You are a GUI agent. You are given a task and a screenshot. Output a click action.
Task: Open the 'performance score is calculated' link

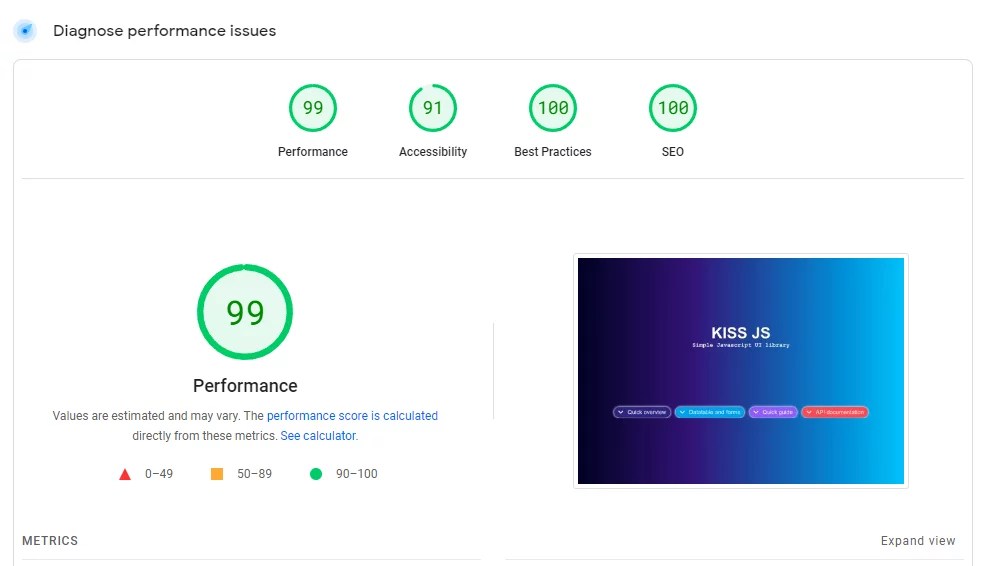(x=352, y=416)
